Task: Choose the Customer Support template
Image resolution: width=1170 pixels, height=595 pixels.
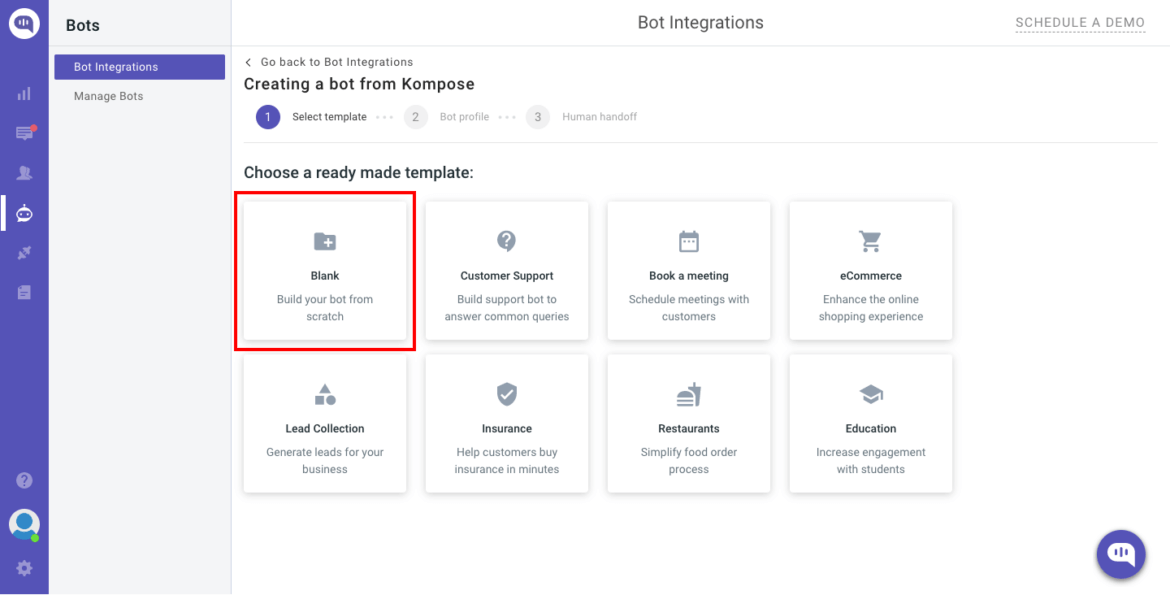Action: [x=506, y=270]
